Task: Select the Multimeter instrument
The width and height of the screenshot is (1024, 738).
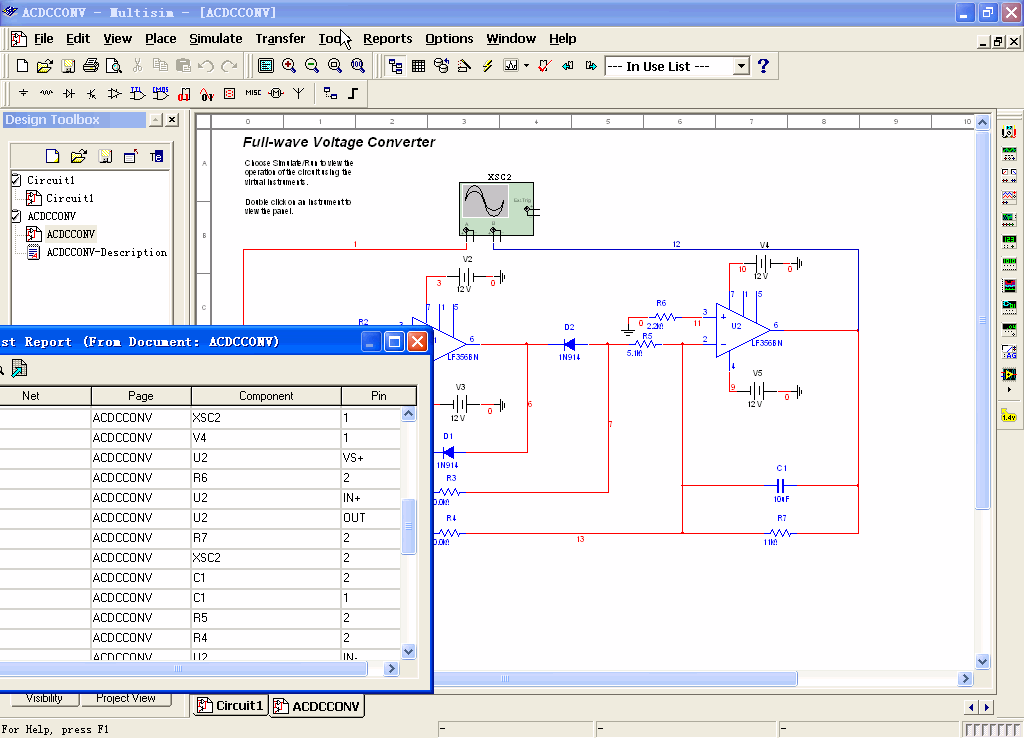Action: (x=1009, y=132)
